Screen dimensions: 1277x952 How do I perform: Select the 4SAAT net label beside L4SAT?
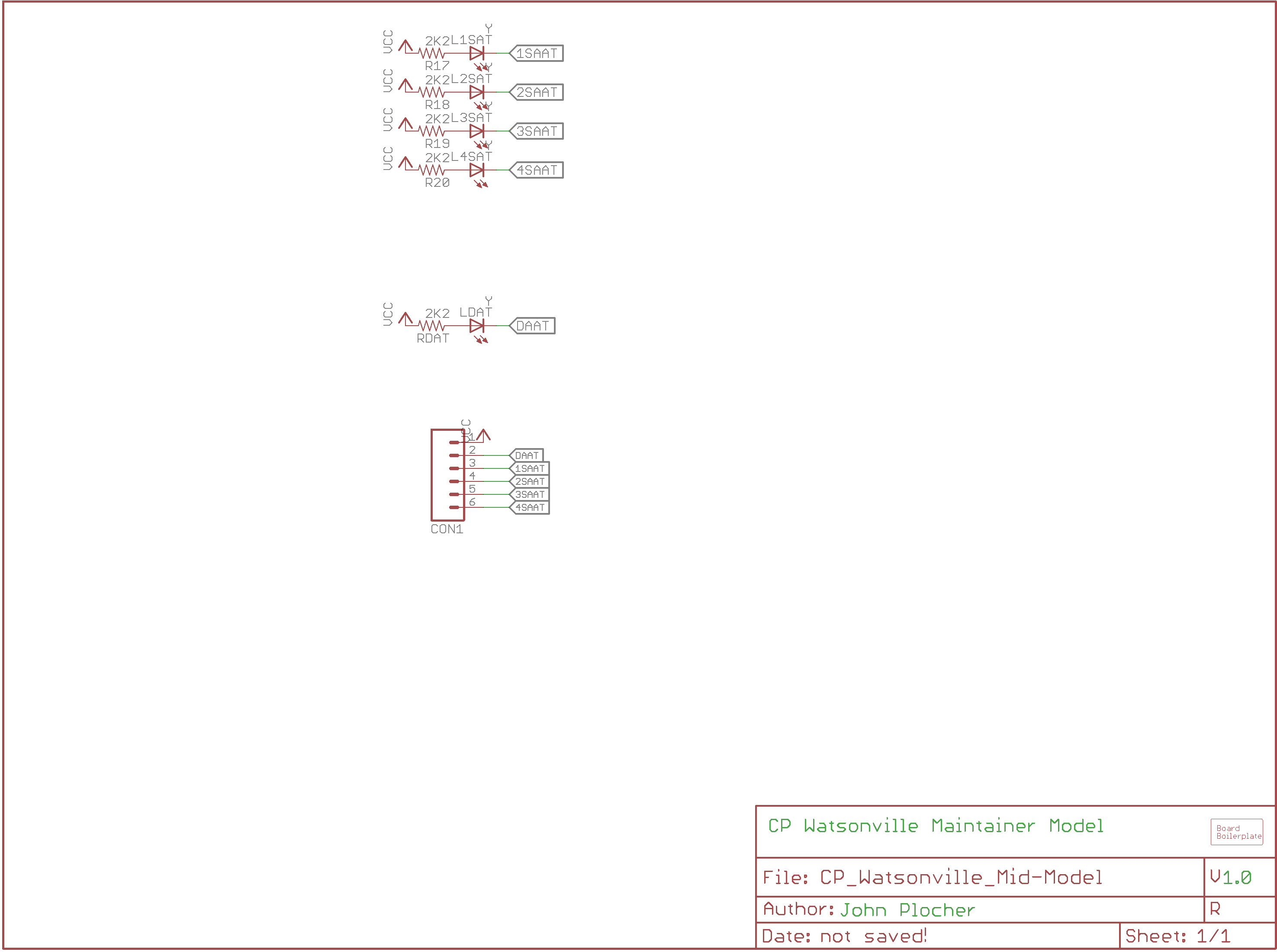tap(537, 170)
